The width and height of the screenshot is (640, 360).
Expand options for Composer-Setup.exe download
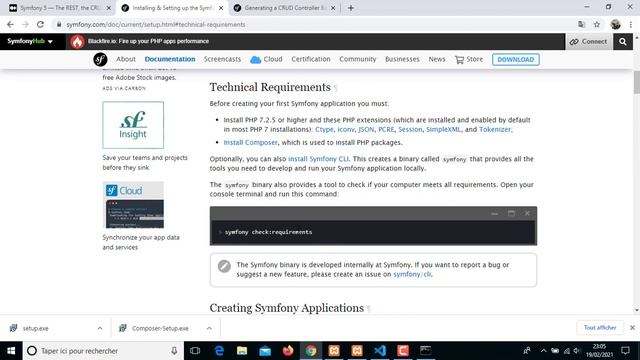point(209,328)
